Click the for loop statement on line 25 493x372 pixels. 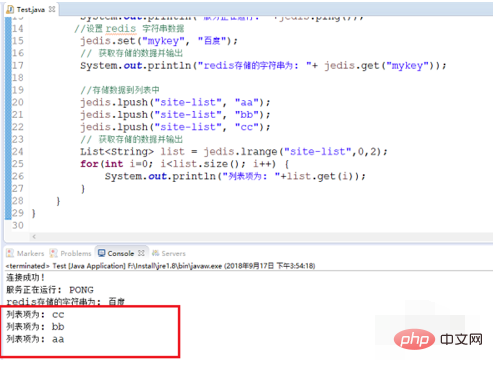click(x=184, y=164)
